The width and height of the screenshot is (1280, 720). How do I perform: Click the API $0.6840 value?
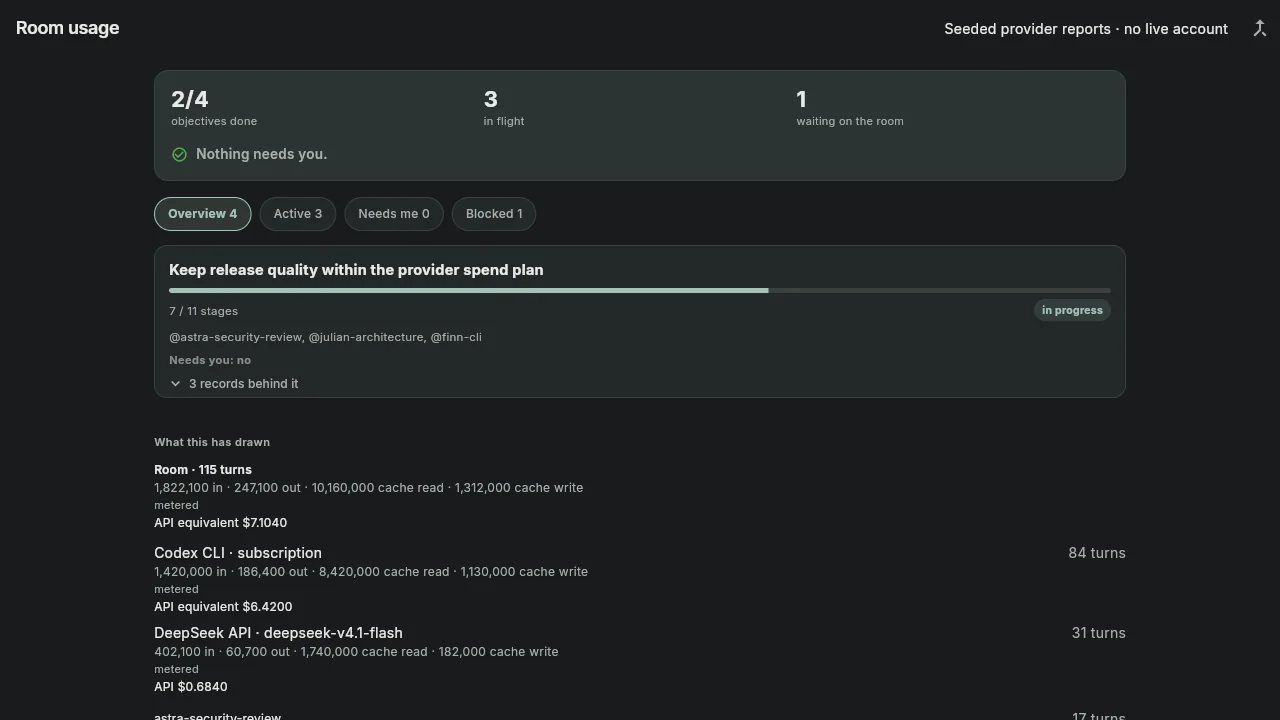point(191,687)
